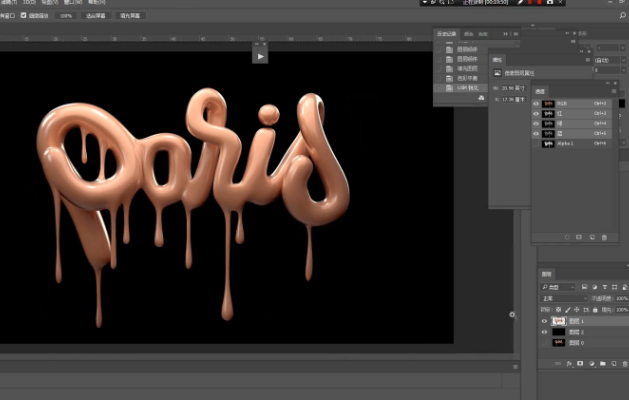
Task: Toggle visibility of the Red channel
Action: (x=536, y=114)
